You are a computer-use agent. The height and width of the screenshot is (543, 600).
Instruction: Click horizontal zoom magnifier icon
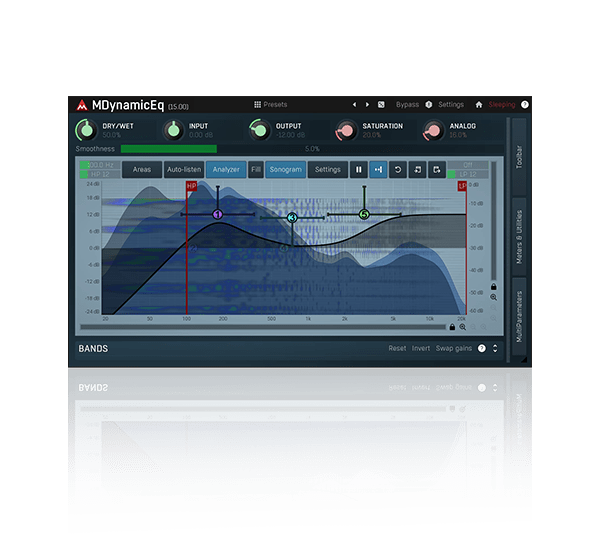pos(463,327)
